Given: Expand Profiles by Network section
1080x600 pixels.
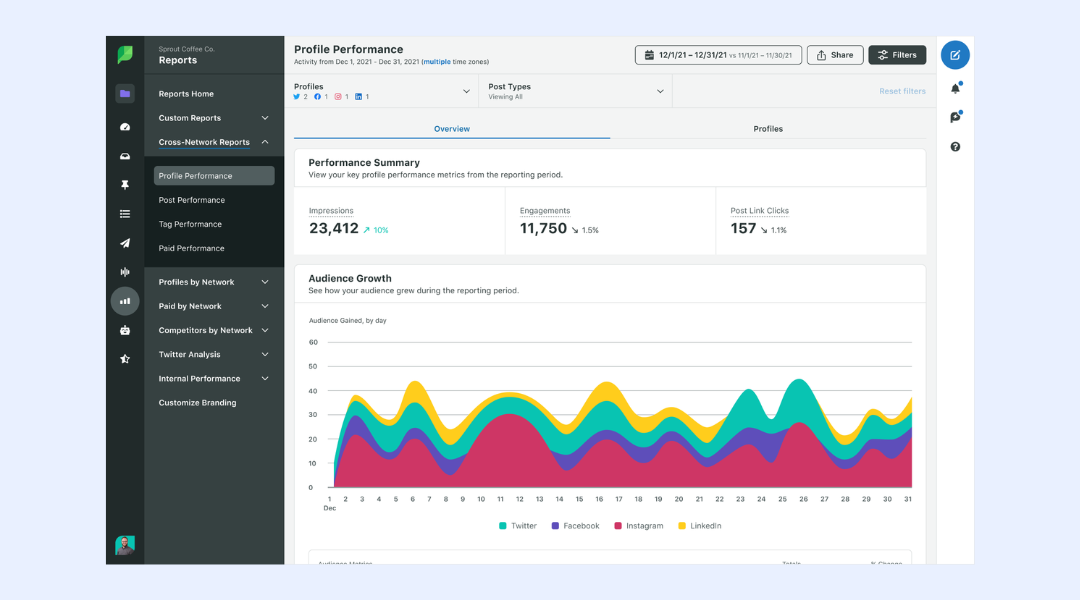Looking at the screenshot, I should coord(214,282).
